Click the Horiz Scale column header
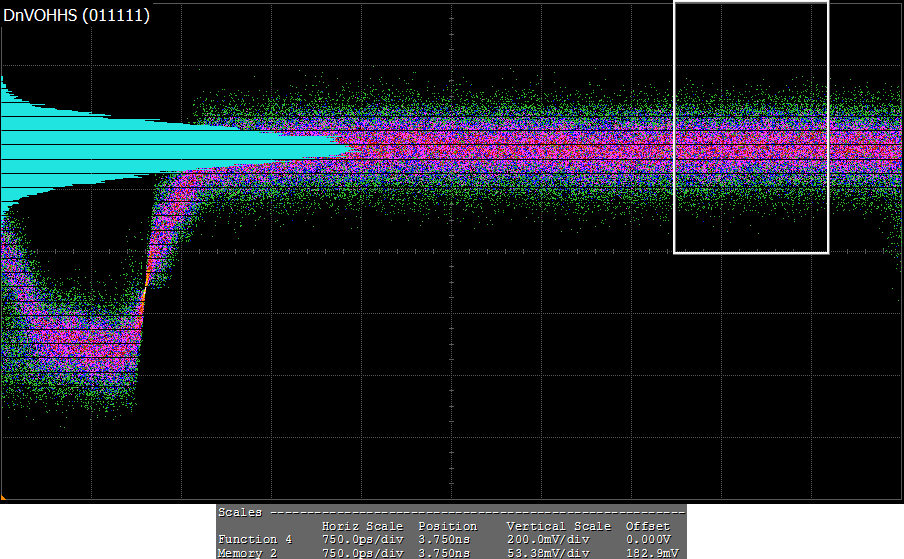This screenshot has width=904, height=559. [x=362, y=526]
